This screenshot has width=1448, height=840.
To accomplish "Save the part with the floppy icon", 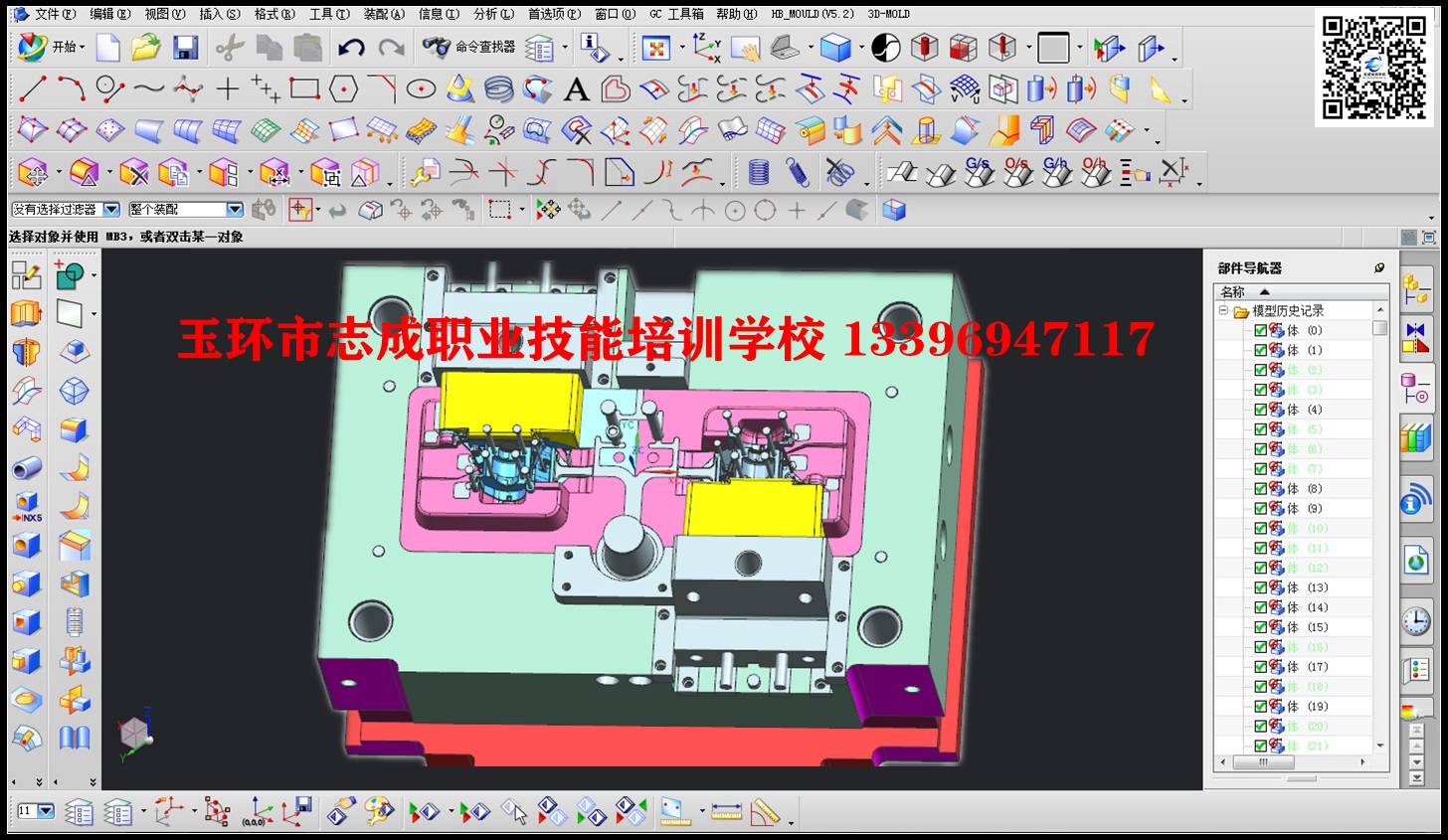I will point(185,47).
